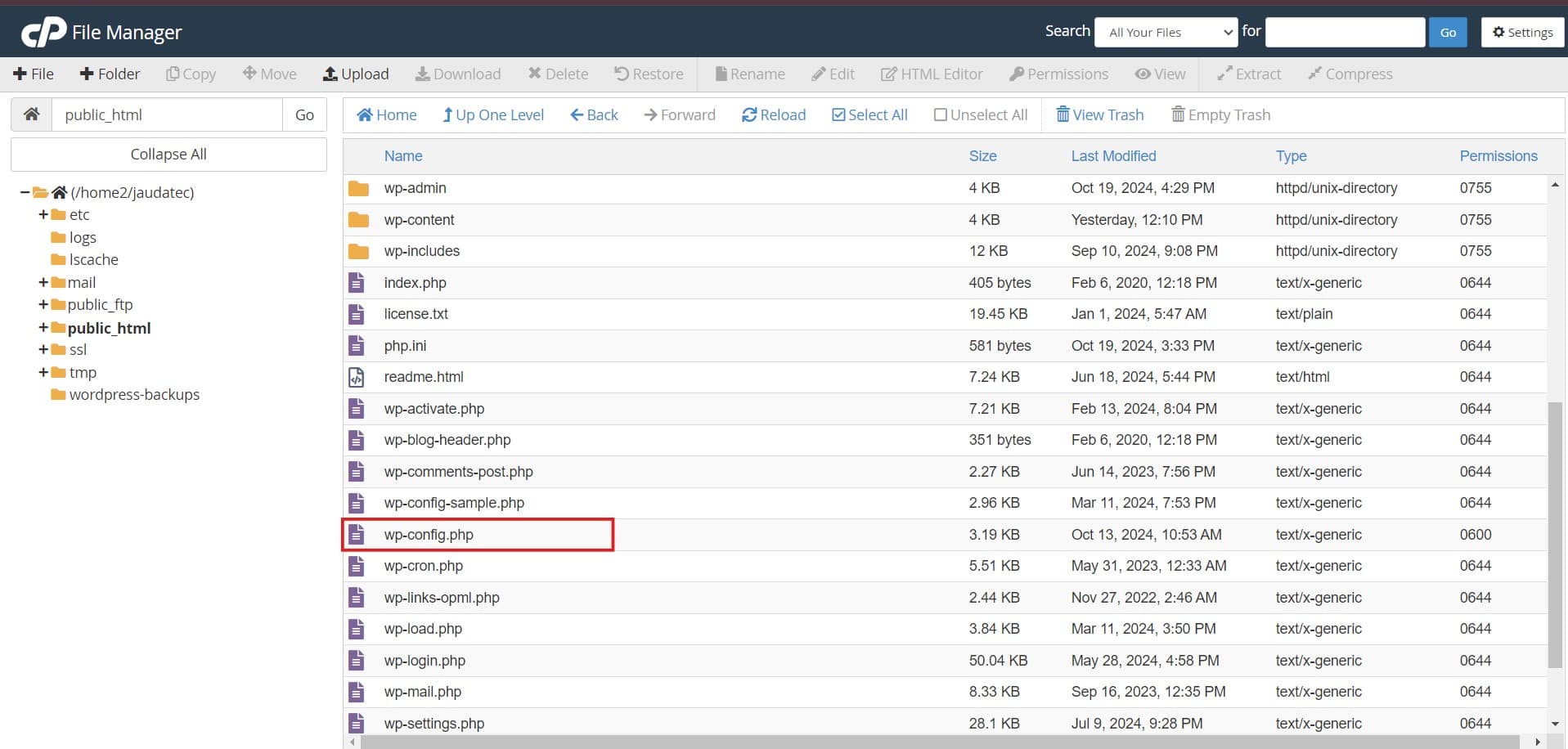Click the Extract toolbar button

[1249, 74]
